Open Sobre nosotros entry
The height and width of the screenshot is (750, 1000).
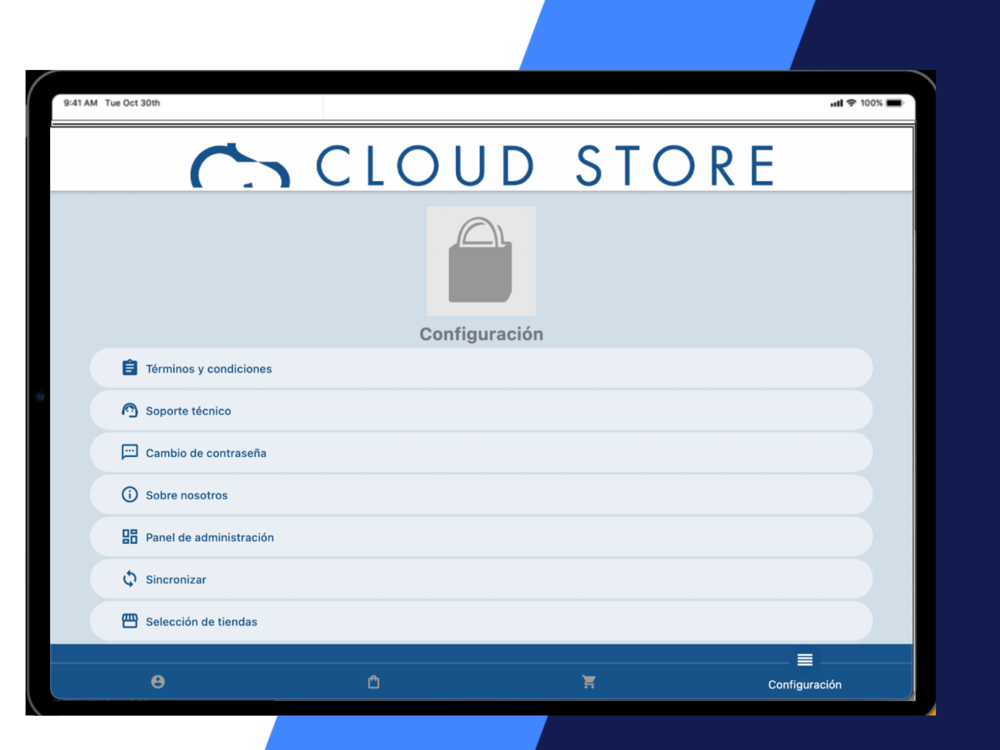click(x=482, y=494)
